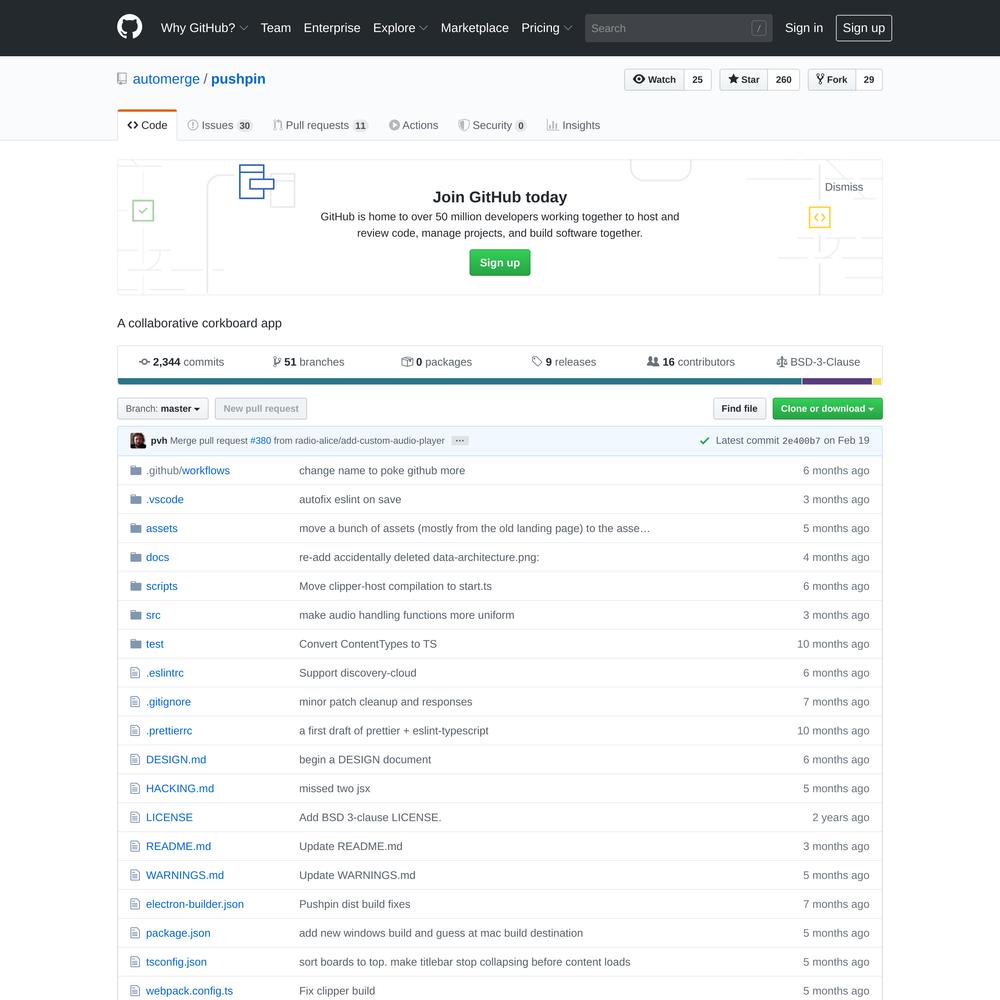Open the pushpin repository link
The width and height of the screenshot is (1000, 1000).
click(238, 79)
